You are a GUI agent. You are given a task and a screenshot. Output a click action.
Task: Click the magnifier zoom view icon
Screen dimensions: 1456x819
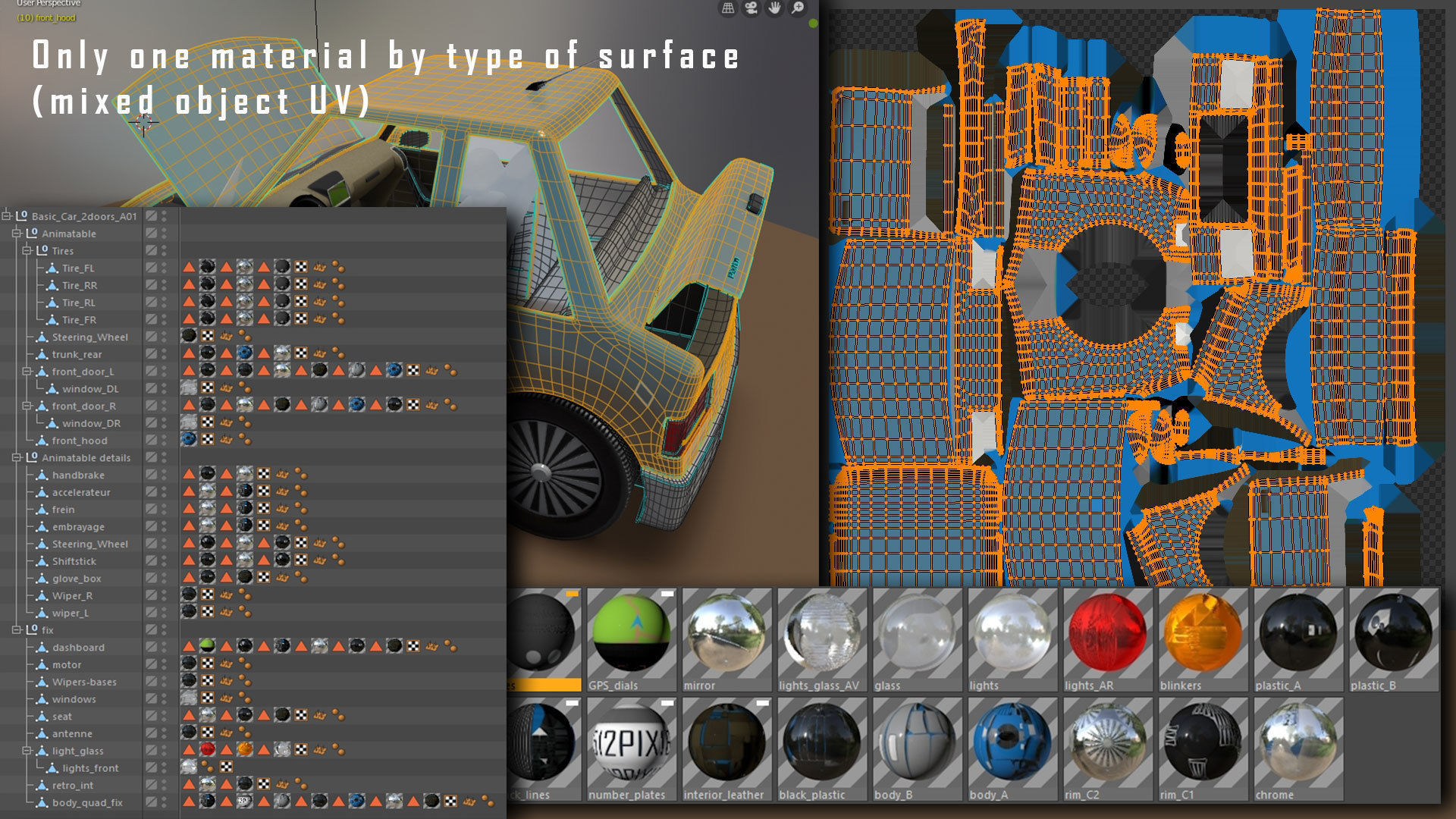tap(798, 8)
